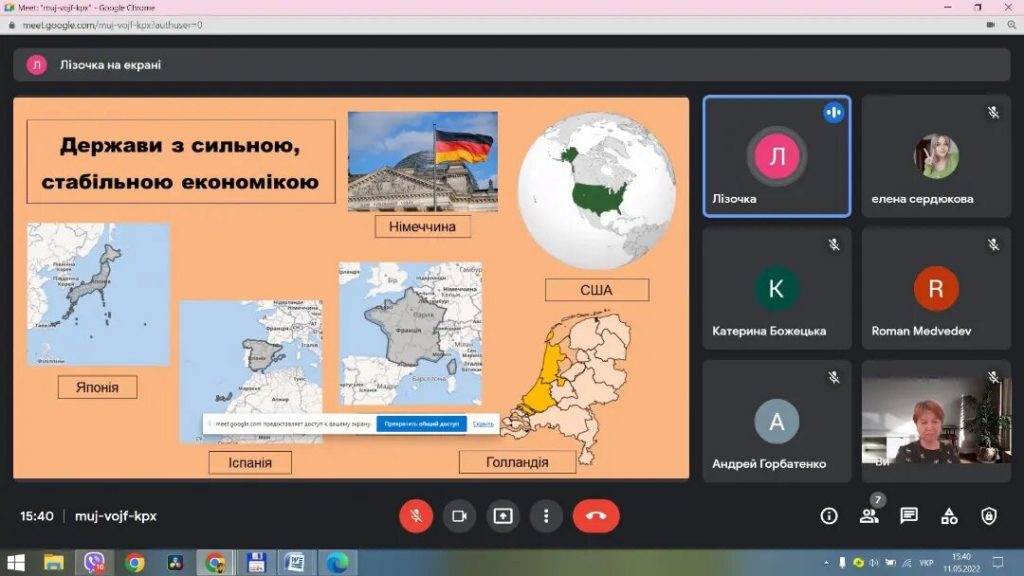The width and height of the screenshot is (1024, 576).
Task: Click "Прекратить общий доступ" stop sharing button
Action: tap(421, 424)
